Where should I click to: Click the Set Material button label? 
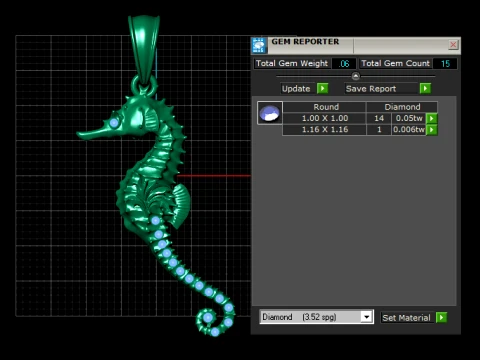coord(406,318)
